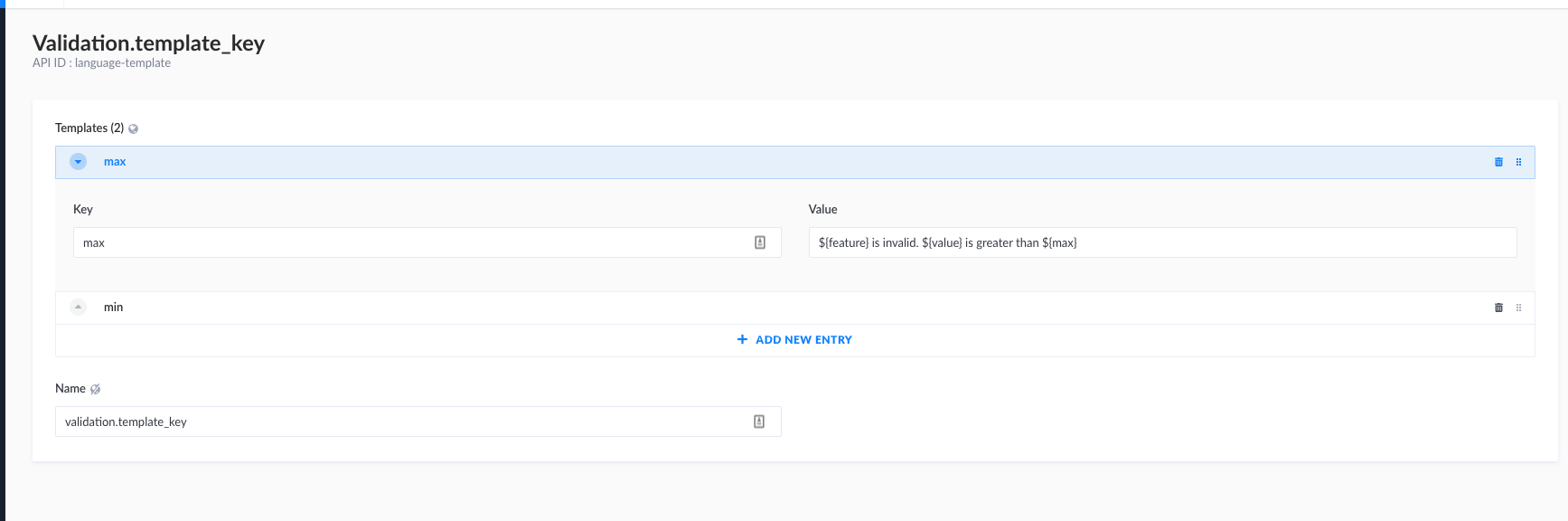Viewport: 1568px width, 521px height.
Task: Delete the min template entry
Action: (1498, 308)
